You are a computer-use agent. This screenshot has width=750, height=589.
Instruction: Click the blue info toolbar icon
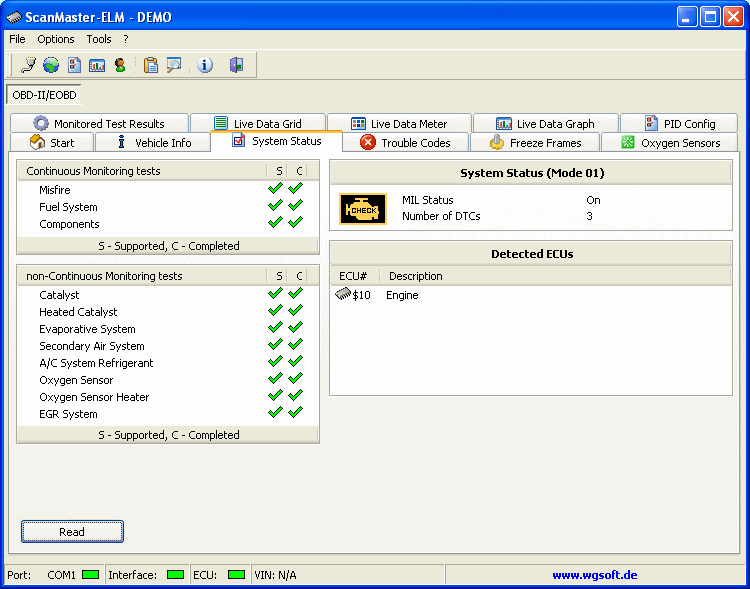pyautogui.click(x=205, y=65)
